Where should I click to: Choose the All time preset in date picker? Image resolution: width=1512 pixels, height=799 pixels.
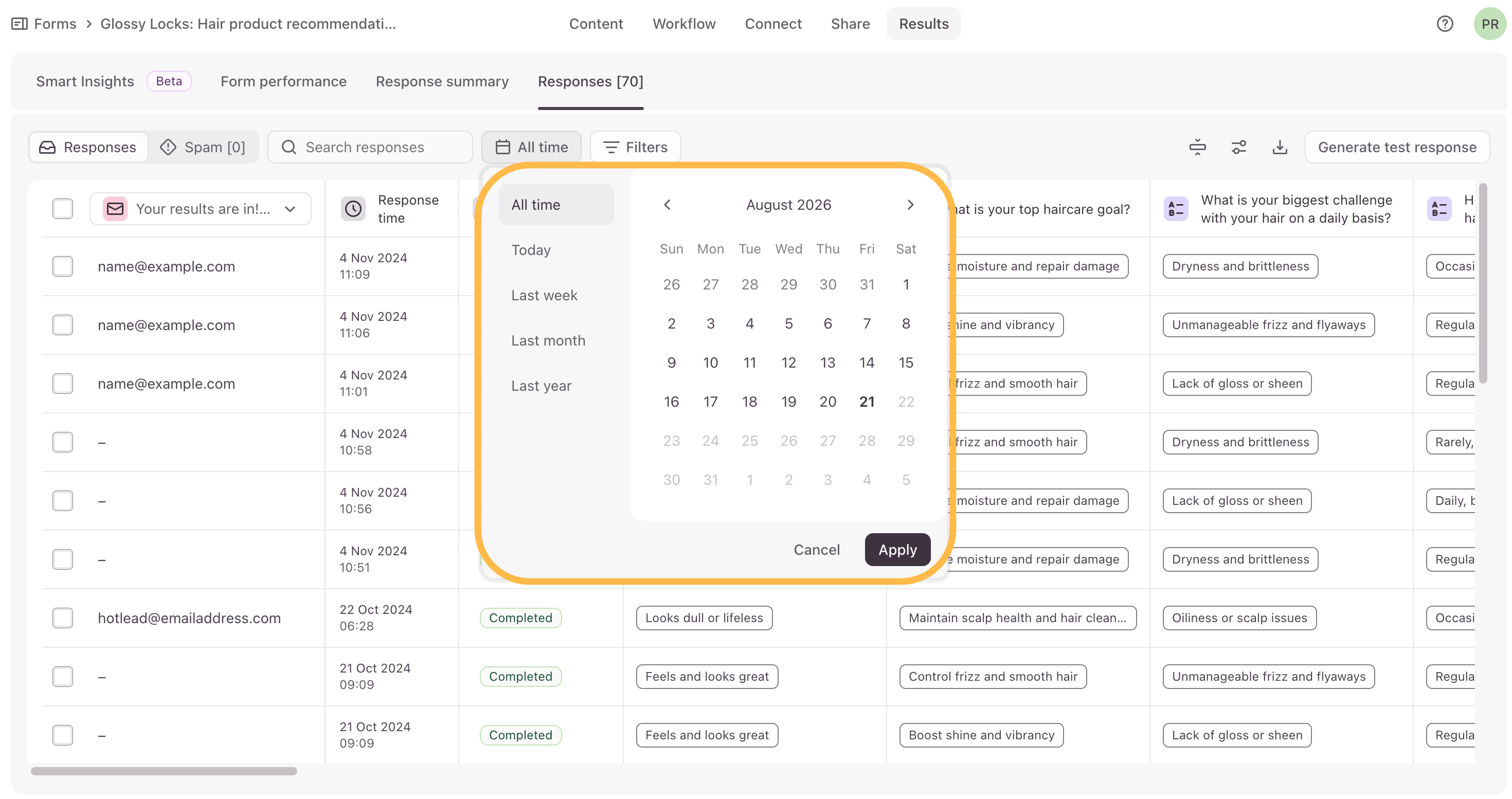click(556, 205)
